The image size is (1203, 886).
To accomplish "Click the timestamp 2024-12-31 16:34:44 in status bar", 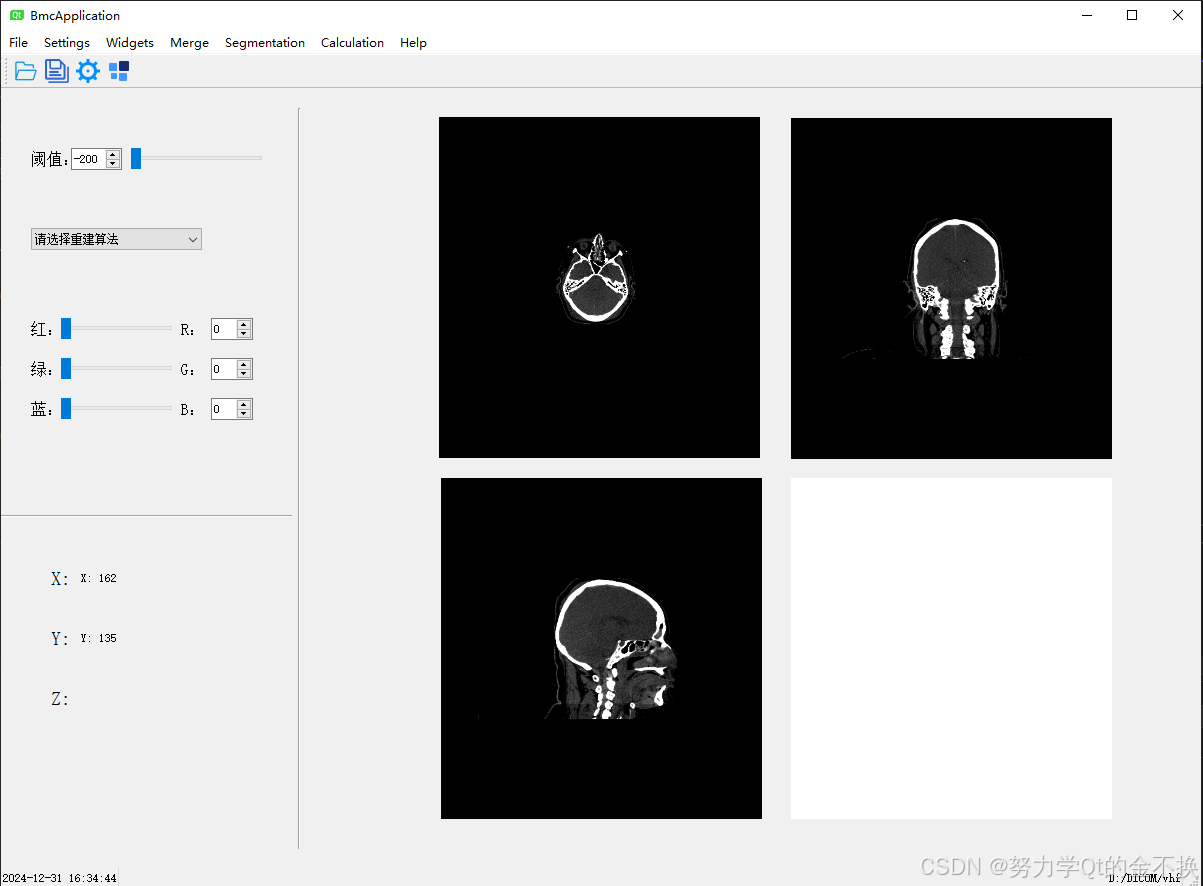I will point(59,878).
